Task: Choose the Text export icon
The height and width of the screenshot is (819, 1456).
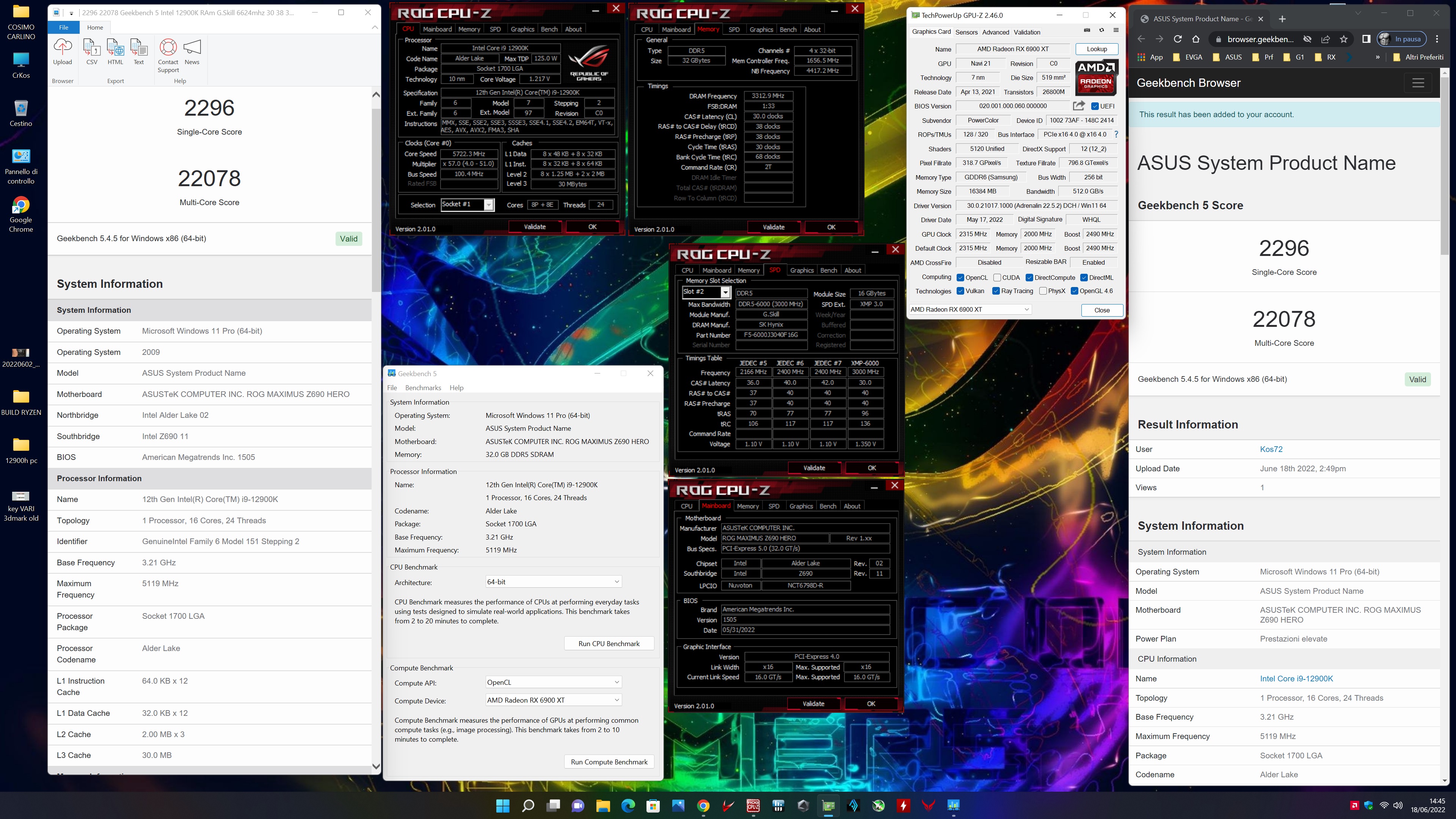Action: [x=138, y=52]
